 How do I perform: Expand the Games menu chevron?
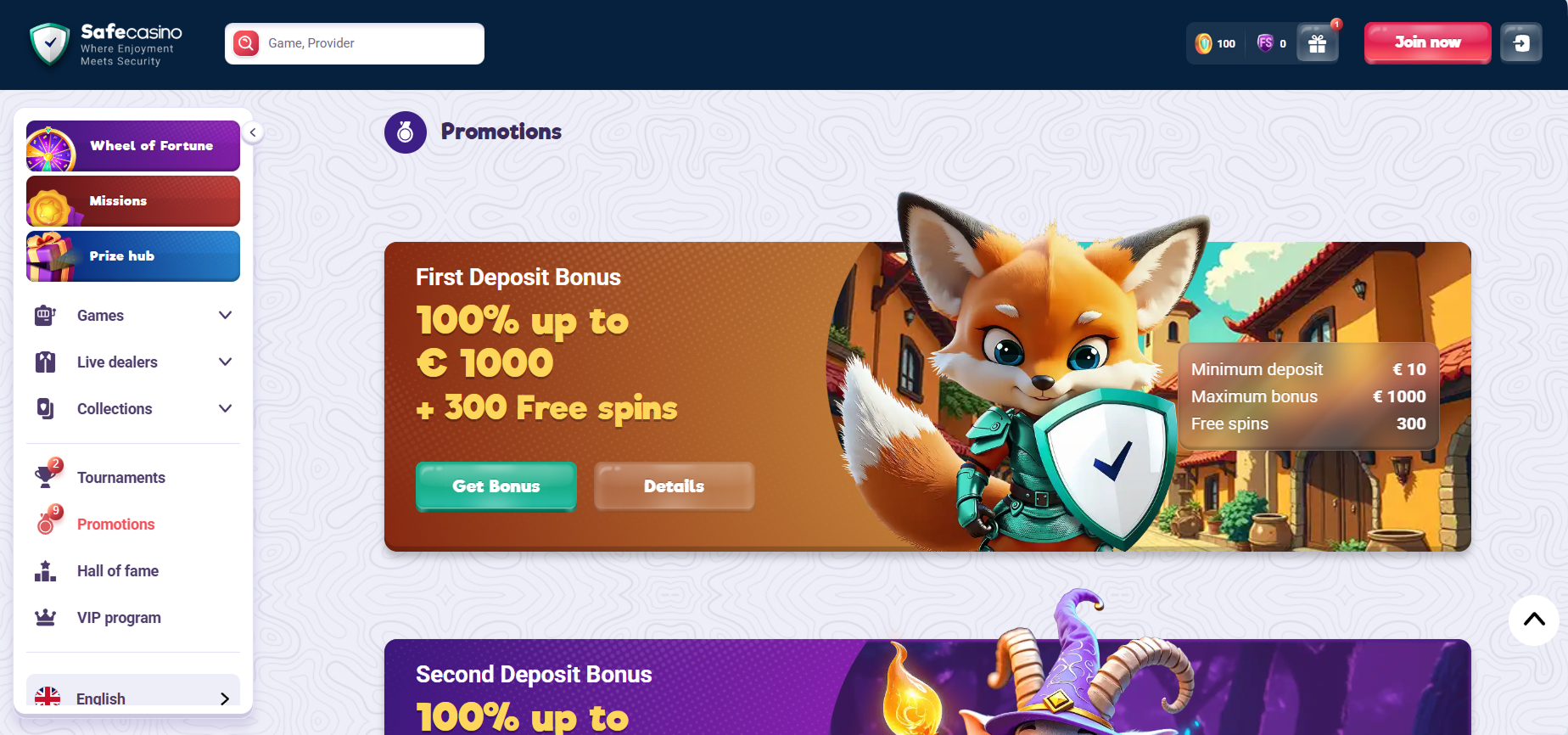(x=225, y=316)
